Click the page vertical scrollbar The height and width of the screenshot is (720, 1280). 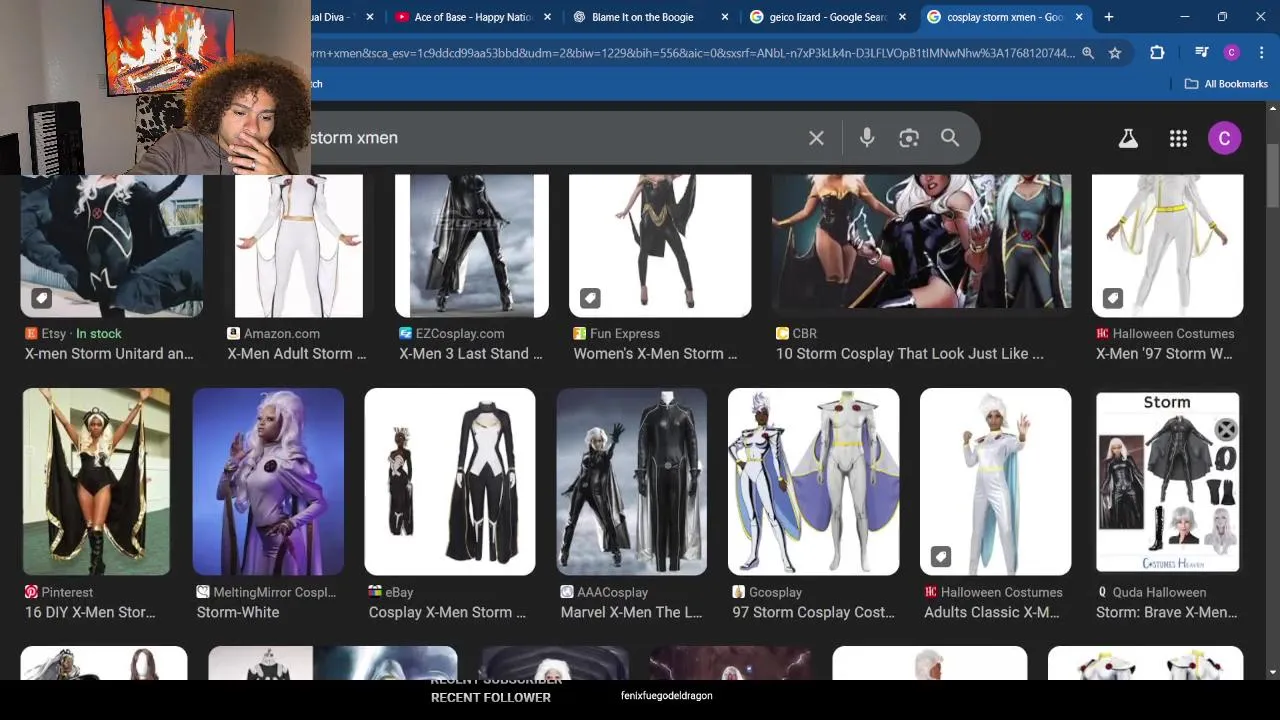point(1272,175)
